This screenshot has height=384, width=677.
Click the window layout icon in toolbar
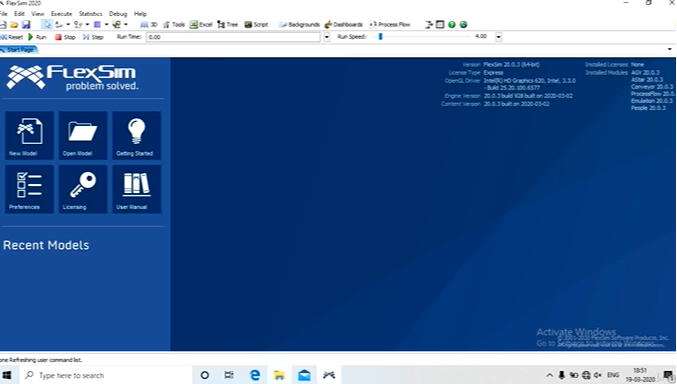[440, 25]
